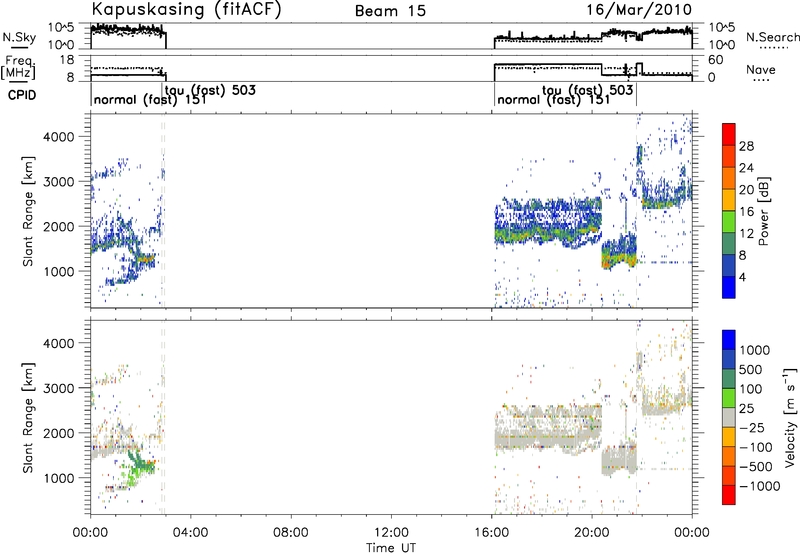Click the "60" Nave axis tick

click(x=716, y=60)
